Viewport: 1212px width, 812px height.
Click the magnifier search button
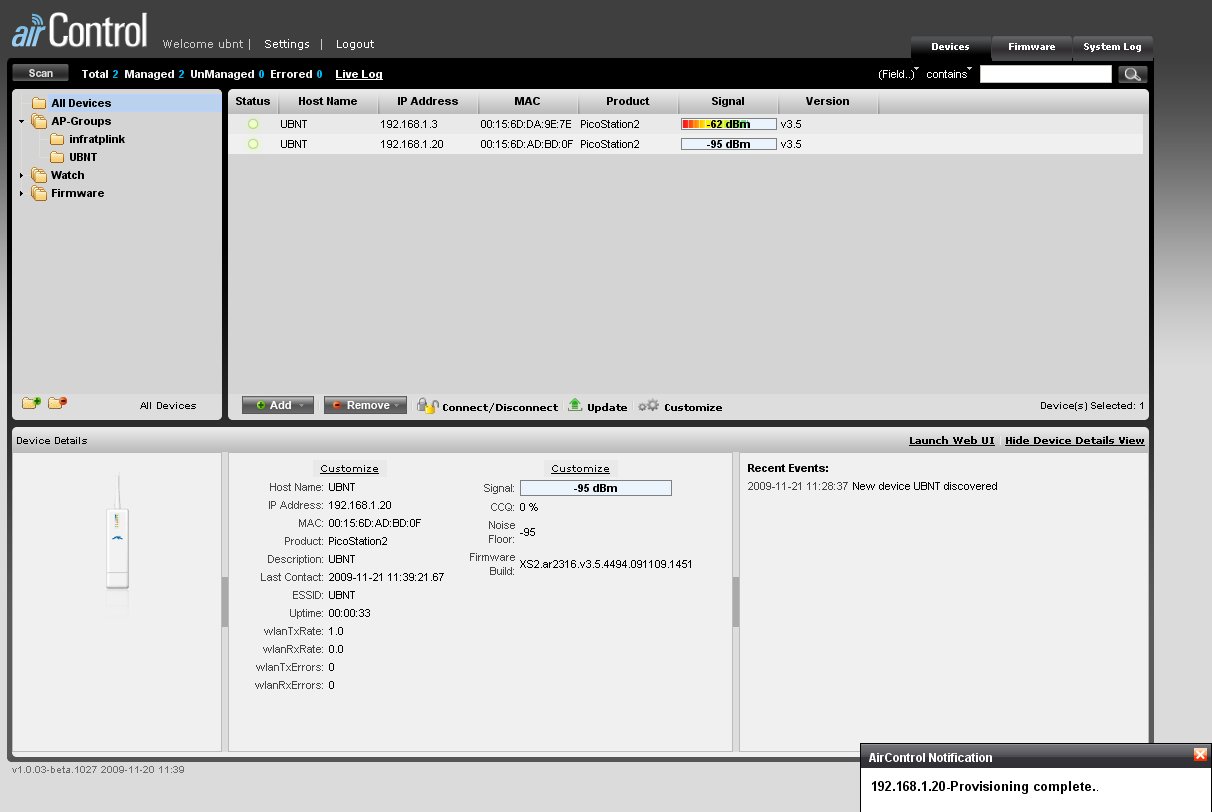click(x=1132, y=74)
